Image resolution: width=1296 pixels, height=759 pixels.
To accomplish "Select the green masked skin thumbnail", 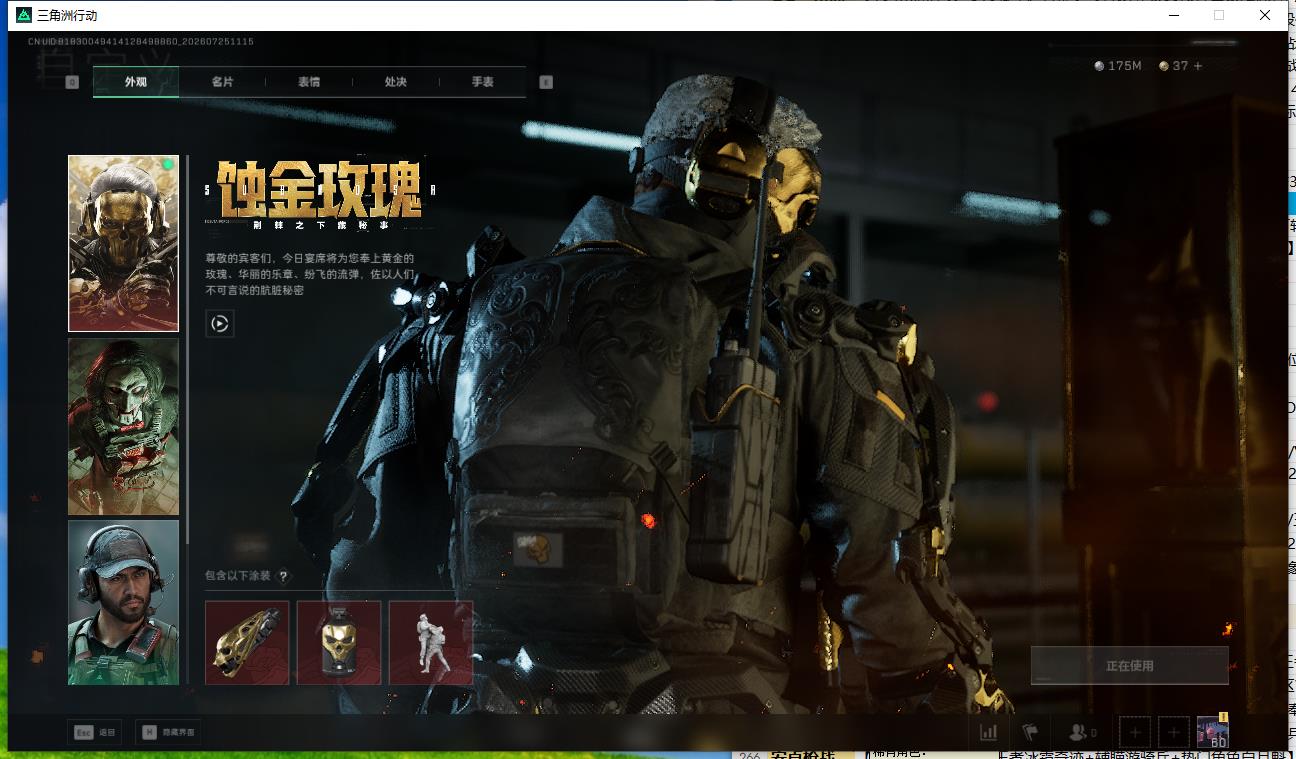I will [123, 426].
